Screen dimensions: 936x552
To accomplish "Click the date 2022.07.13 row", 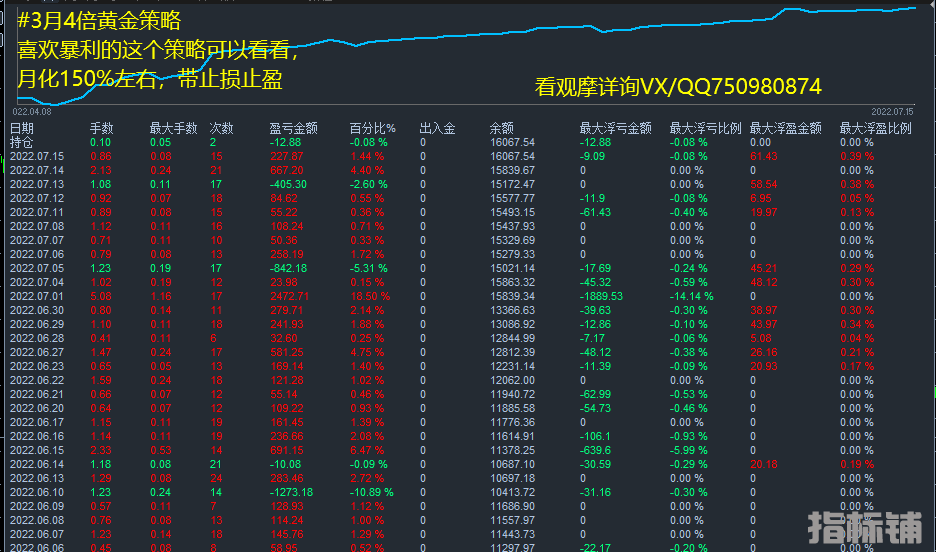I will [x=37, y=184].
